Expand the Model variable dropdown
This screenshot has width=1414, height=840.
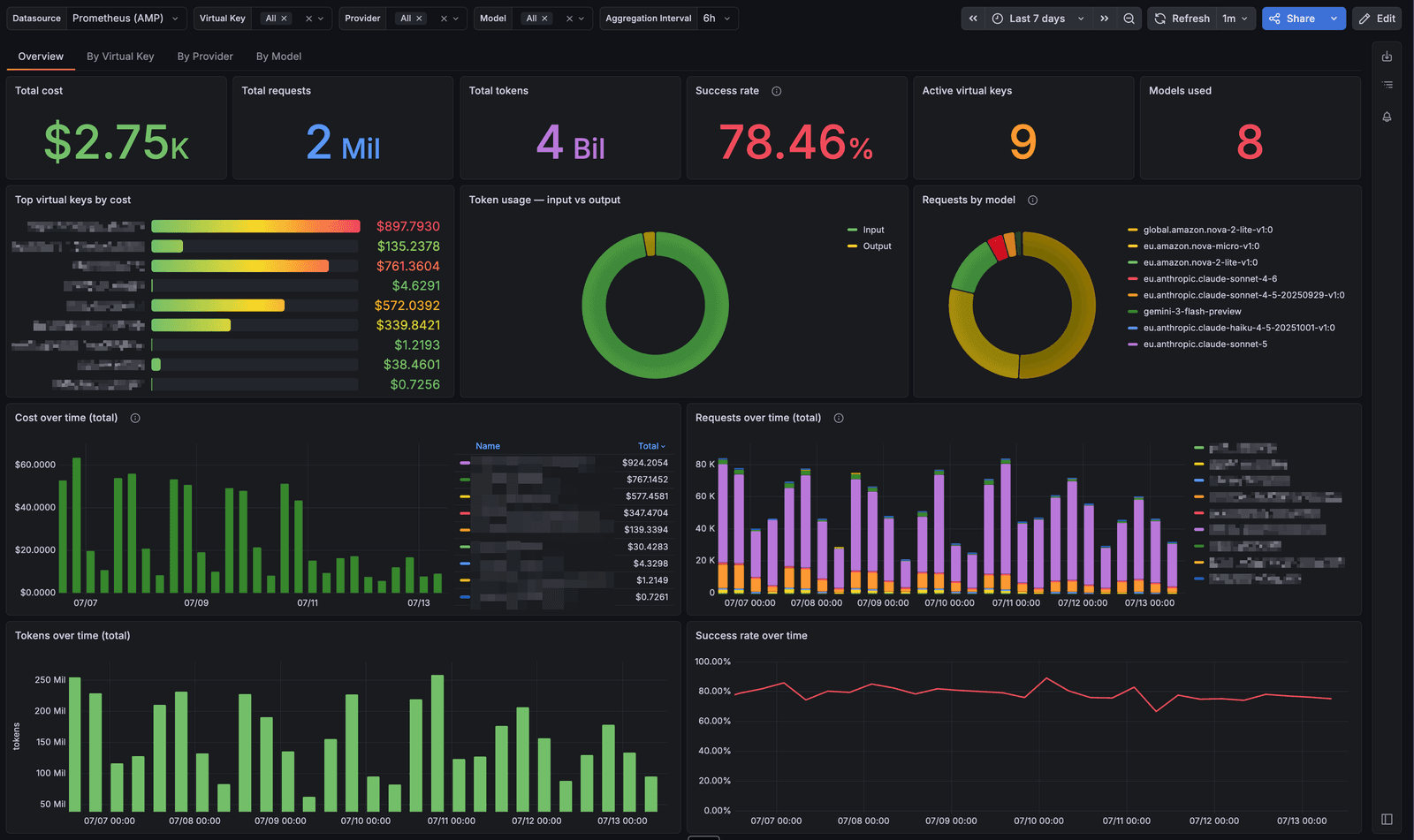[582, 19]
